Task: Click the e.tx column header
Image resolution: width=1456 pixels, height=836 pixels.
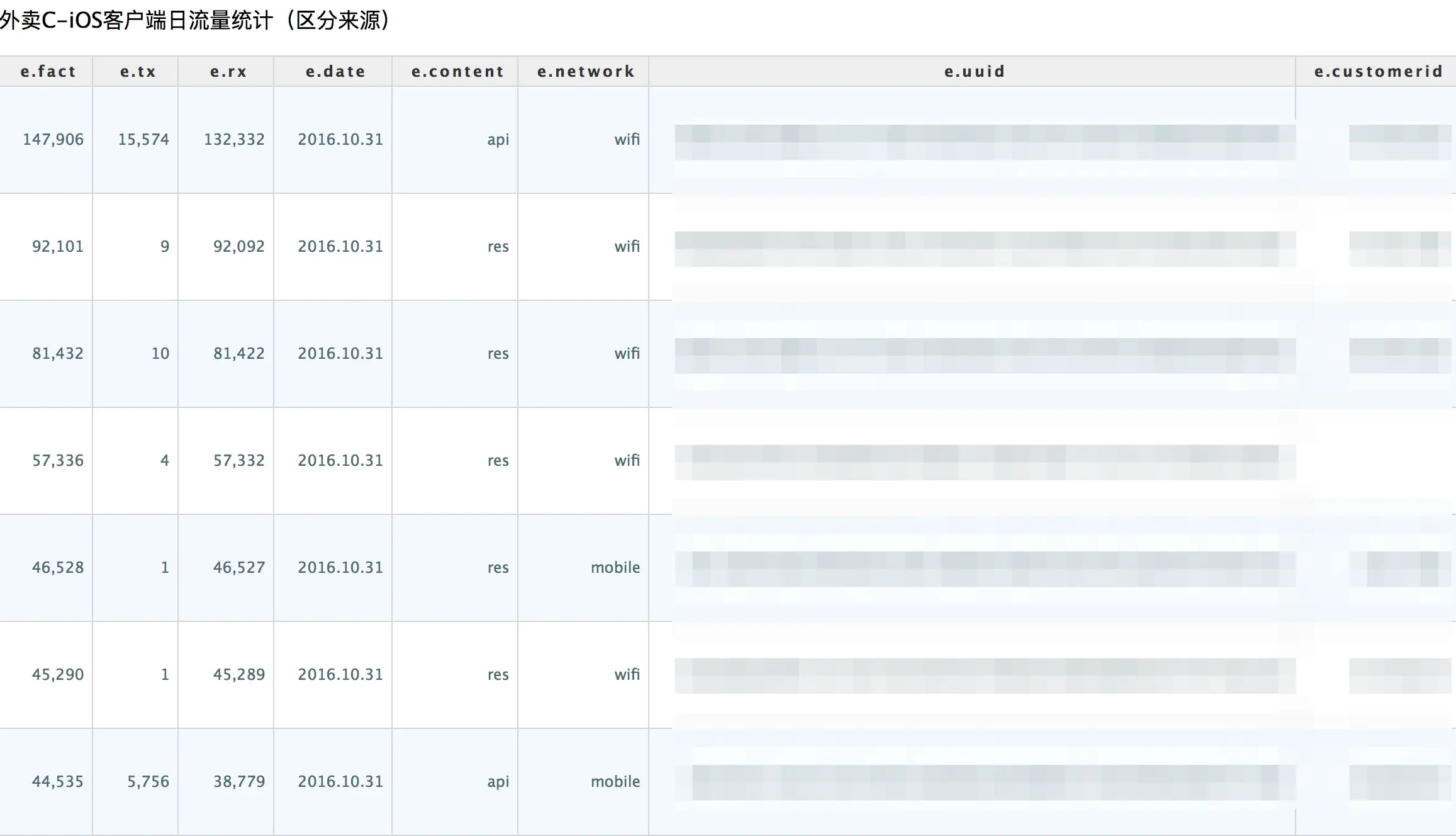Action: pos(138,72)
